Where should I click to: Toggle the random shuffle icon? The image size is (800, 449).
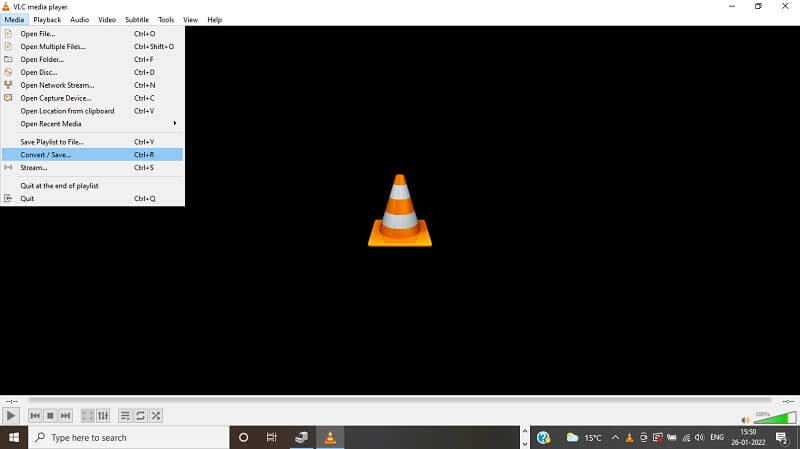(156, 416)
